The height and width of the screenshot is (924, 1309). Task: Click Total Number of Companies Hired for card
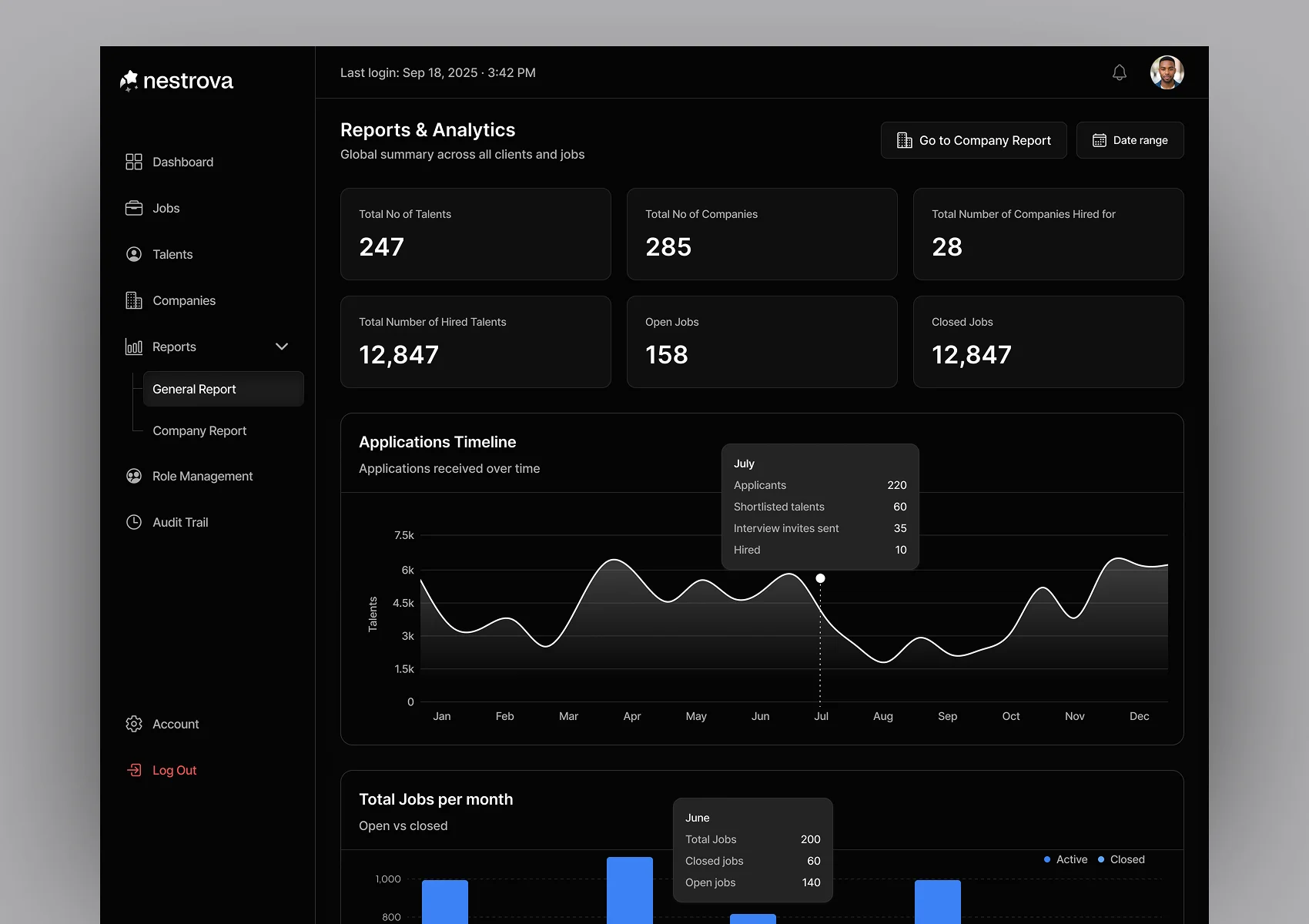click(1049, 234)
